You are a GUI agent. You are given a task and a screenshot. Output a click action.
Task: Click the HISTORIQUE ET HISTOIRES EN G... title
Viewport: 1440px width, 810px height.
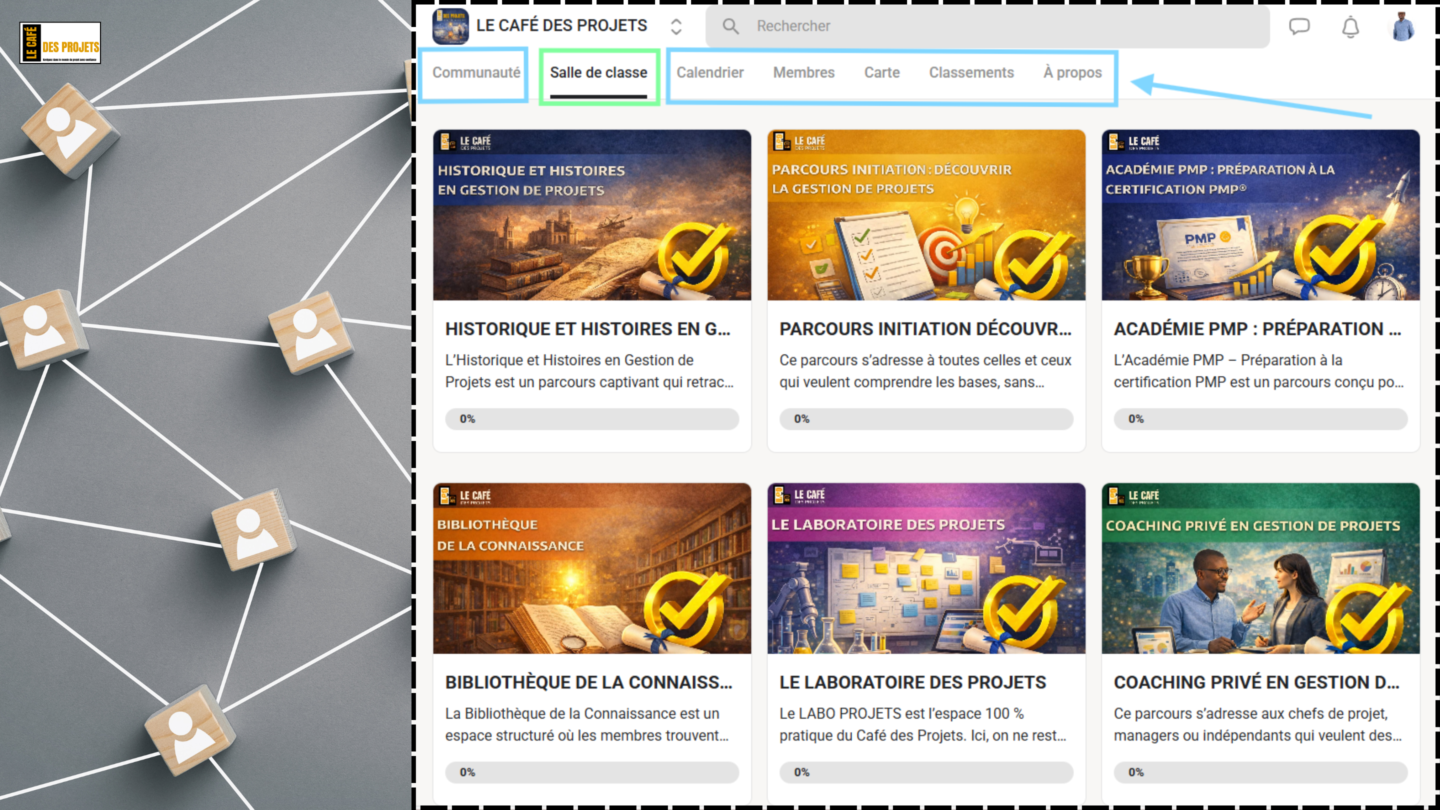tap(588, 329)
